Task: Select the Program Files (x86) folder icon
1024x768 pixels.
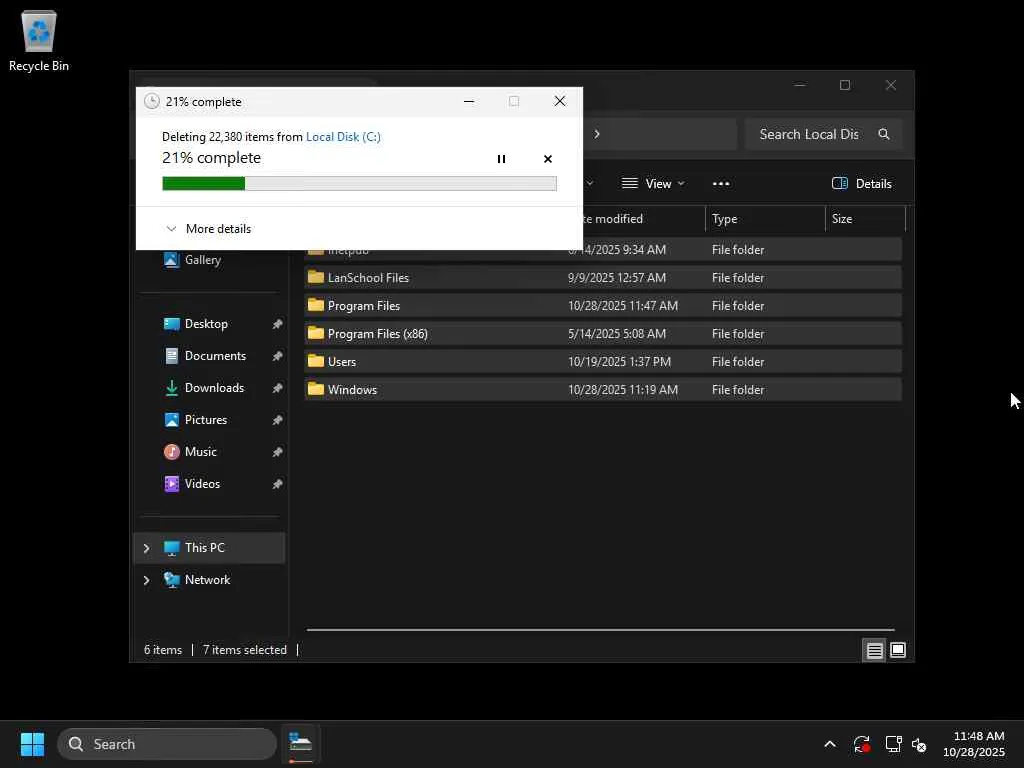Action: [x=315, y=333]
